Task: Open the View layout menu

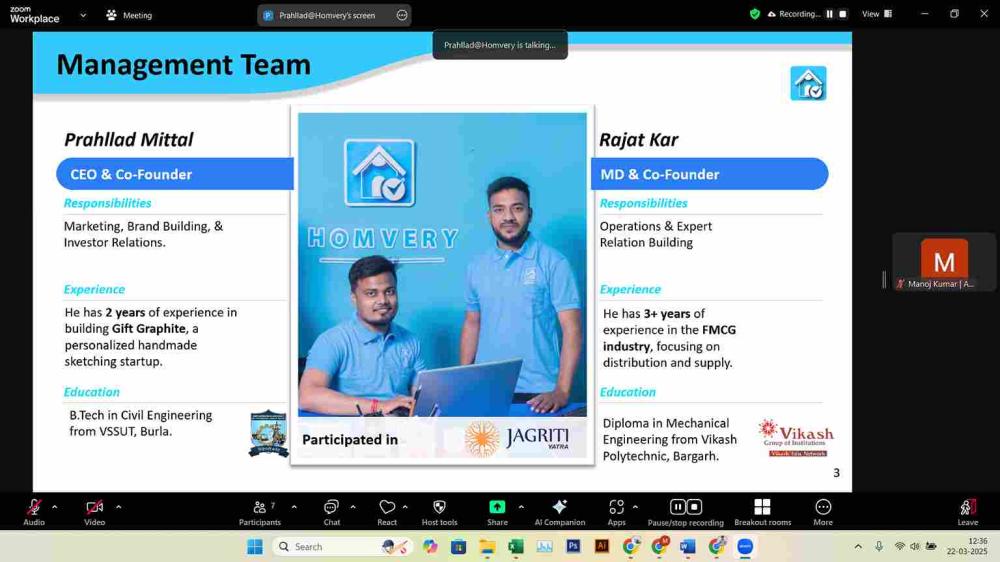Action: 877,14
